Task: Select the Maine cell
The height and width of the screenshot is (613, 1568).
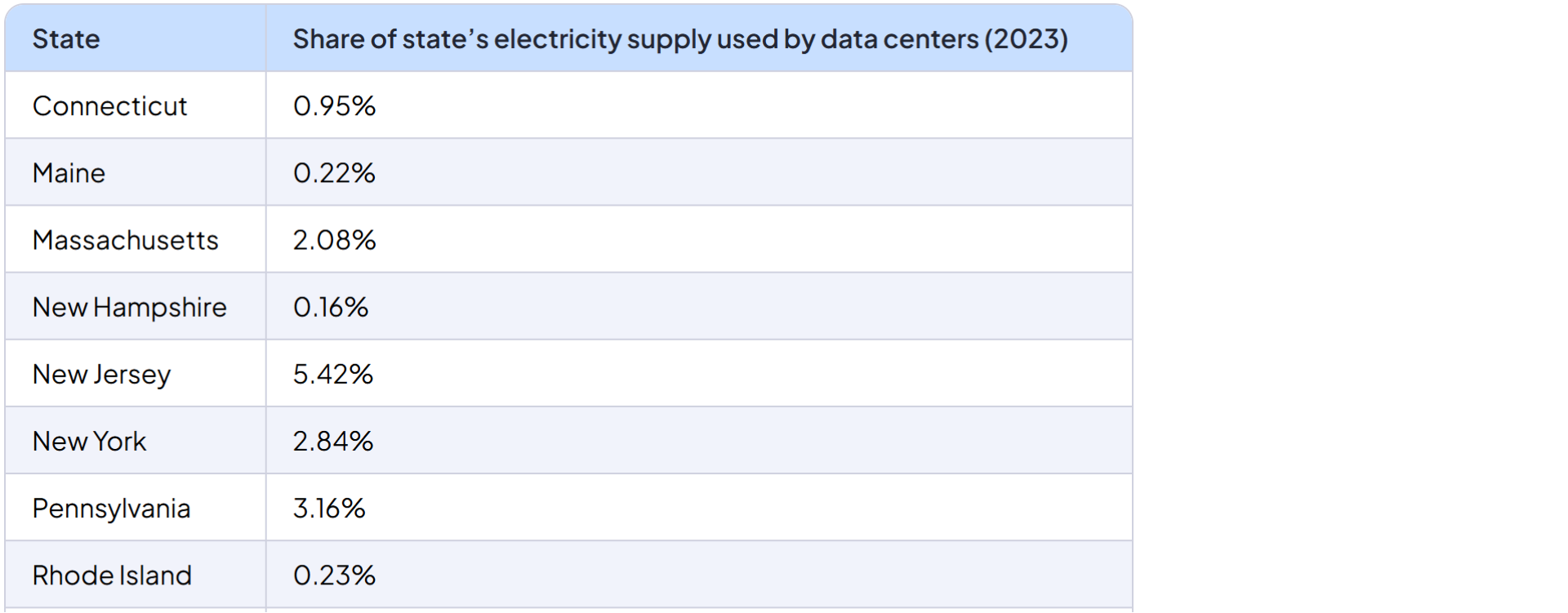Action: tap(69, 173)
